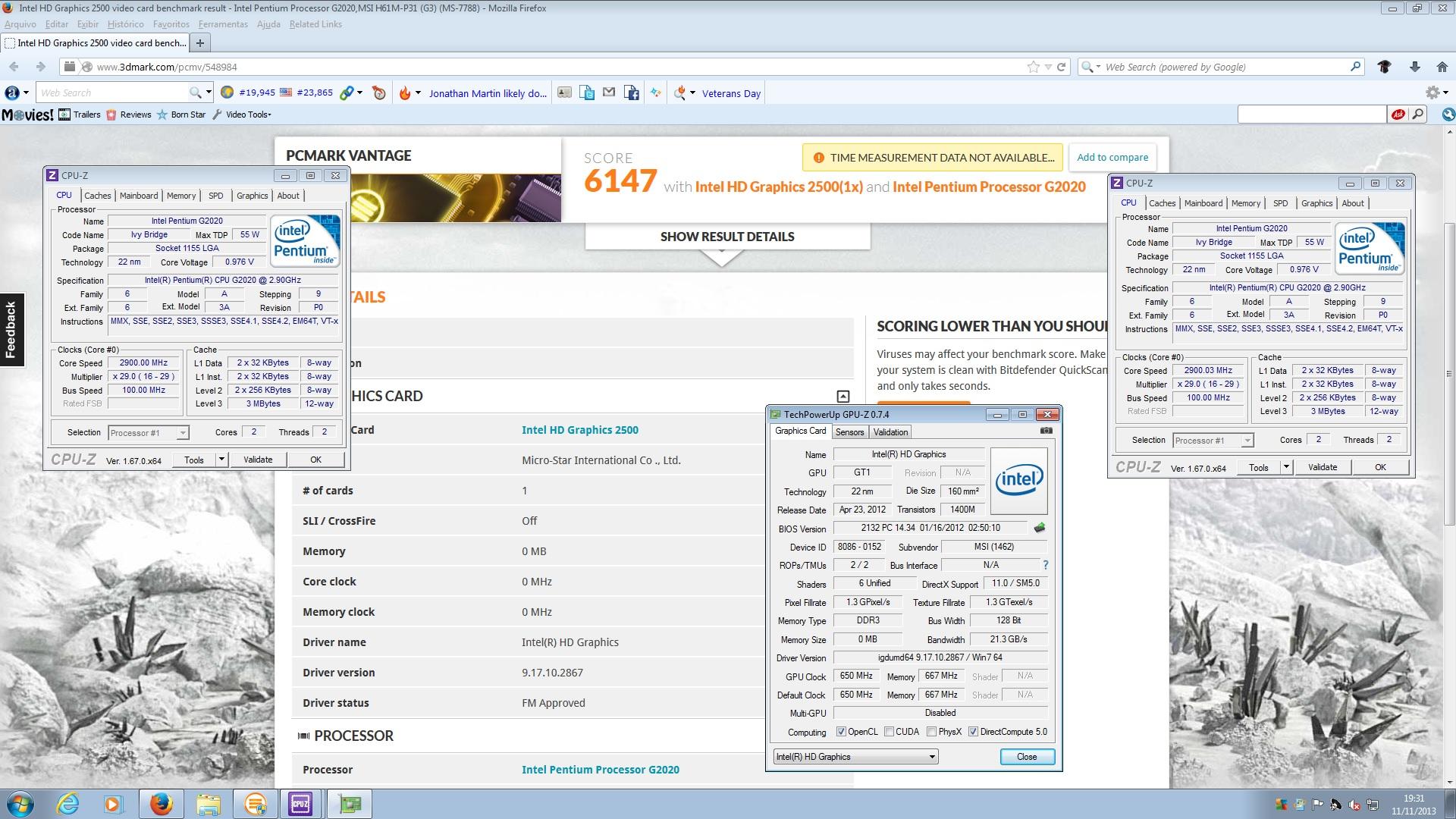The image size is (1456, 819).
Task: Open Processor #1 selection dropdown in left CPU-Z
Action: pos(149,433)
